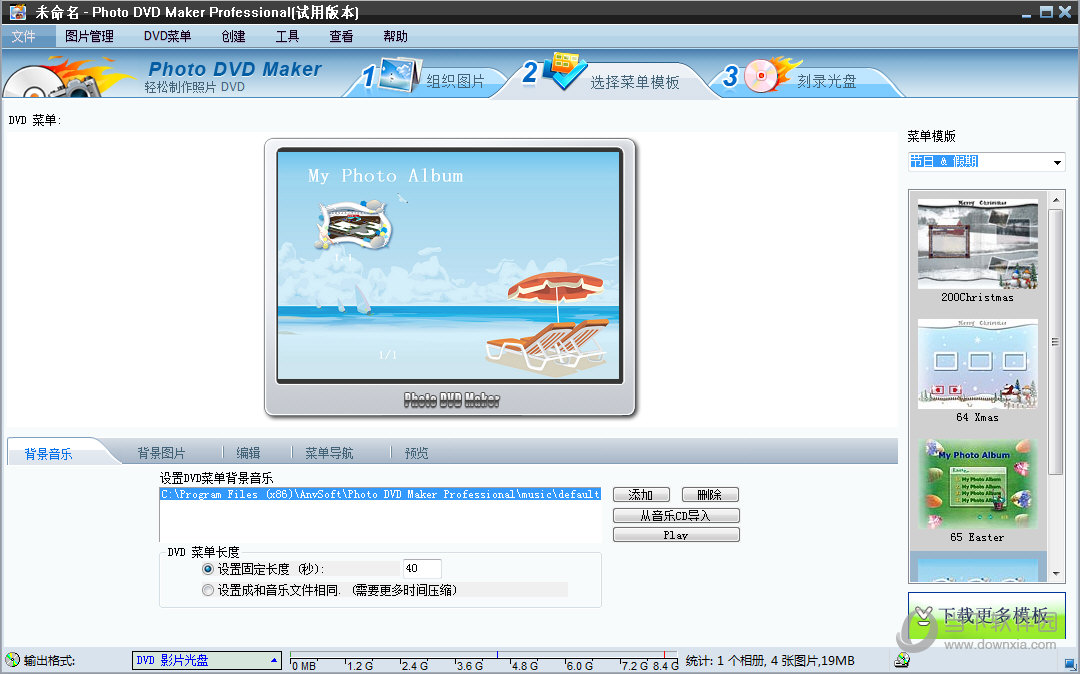Click the Photo DVD Maker flaming disc logo

69,77
